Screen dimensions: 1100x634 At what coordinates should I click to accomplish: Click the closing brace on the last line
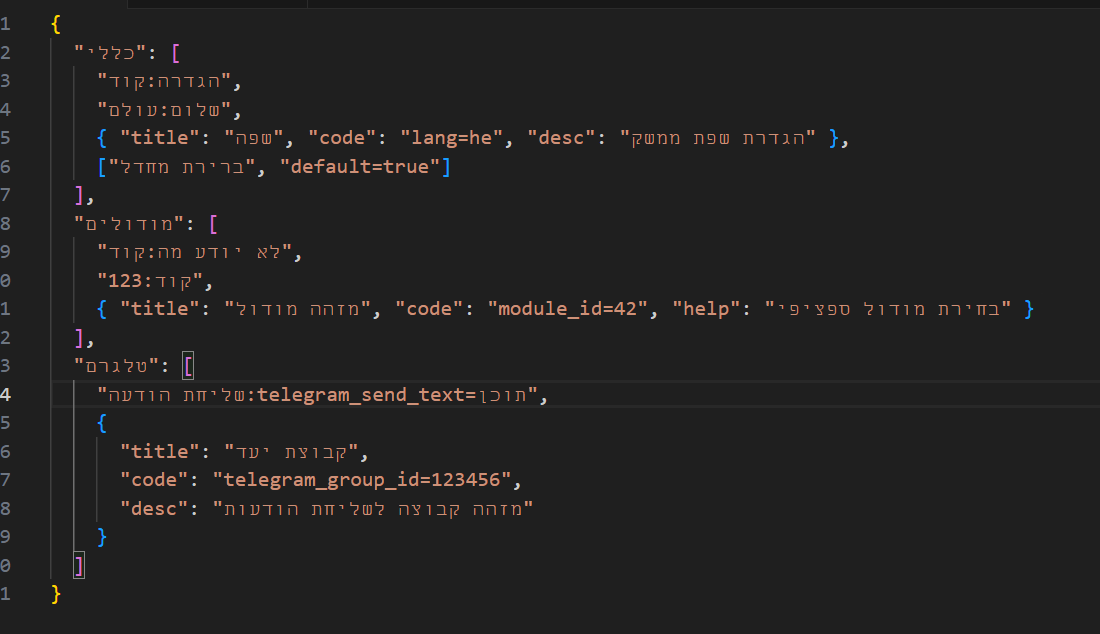(55, 591)
